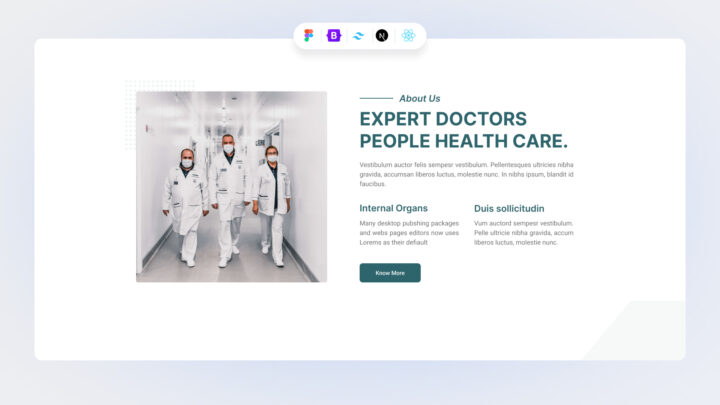Click the PEOPLE HEALTH CARE heading line
Viewport: 720px width, 405px height.
[464, 141]
